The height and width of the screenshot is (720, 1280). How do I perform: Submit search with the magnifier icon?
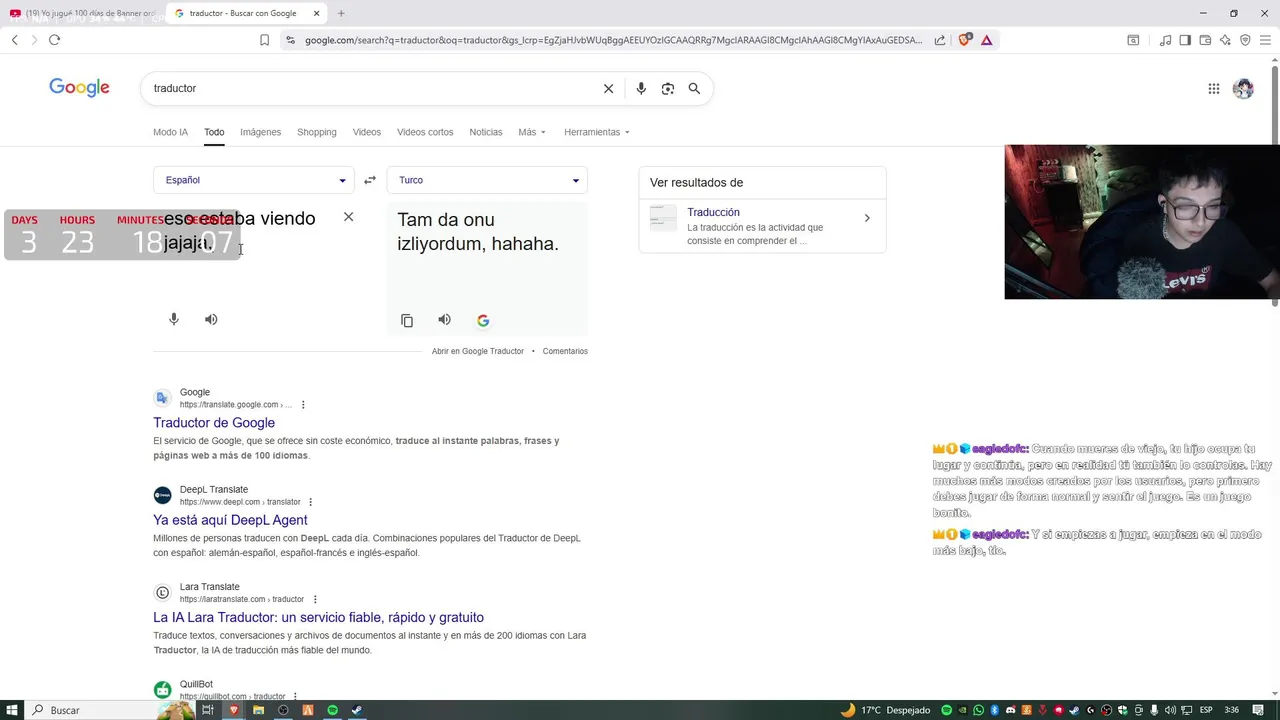click(694, 88)
